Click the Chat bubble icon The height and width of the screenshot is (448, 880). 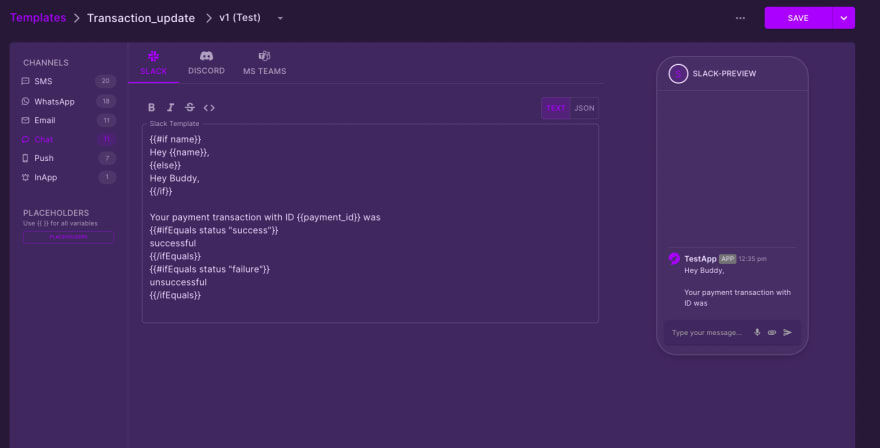click(x=25, y=139)
